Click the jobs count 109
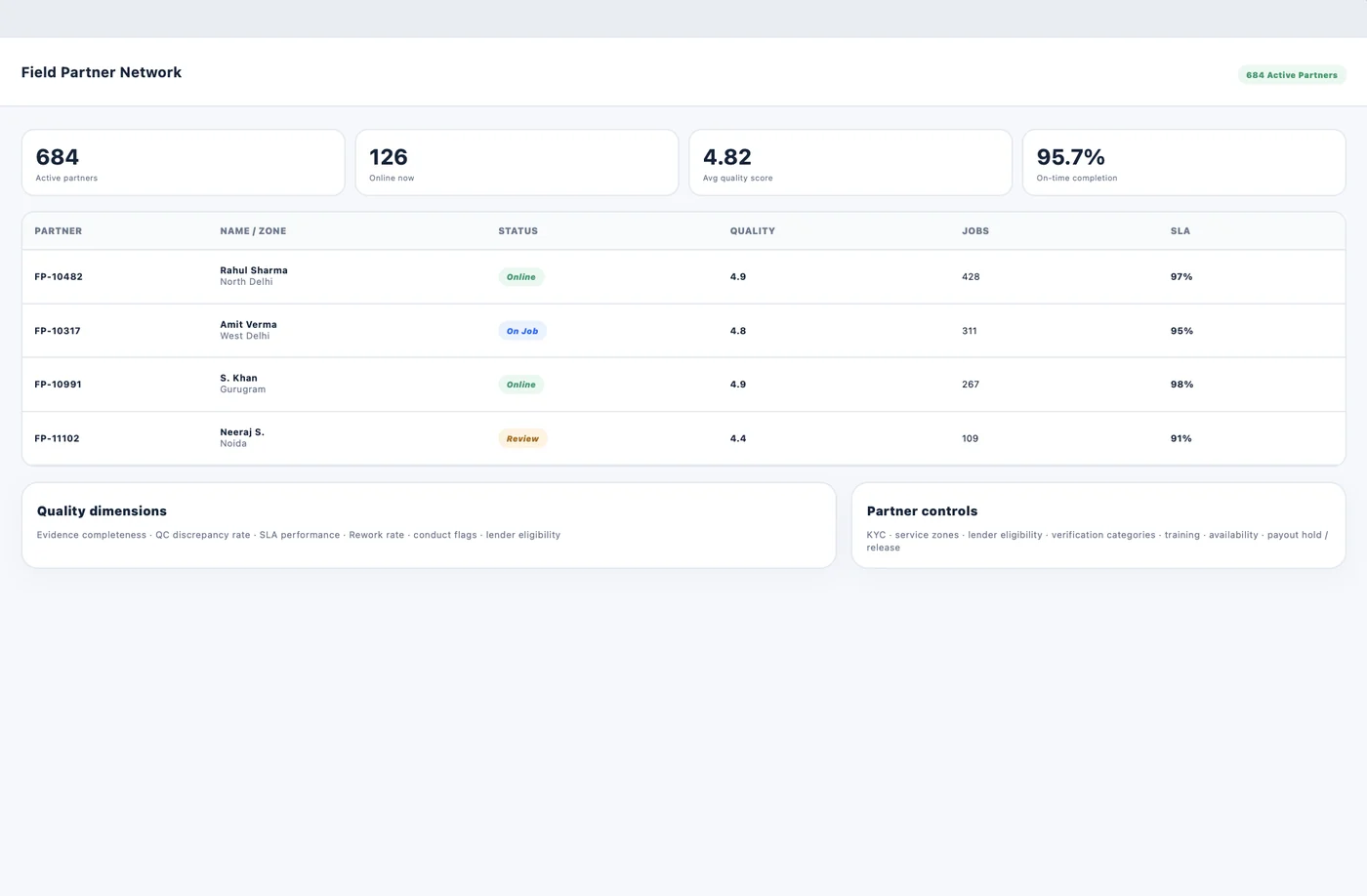Screen dimensions: 1367x896 point(970,439)
